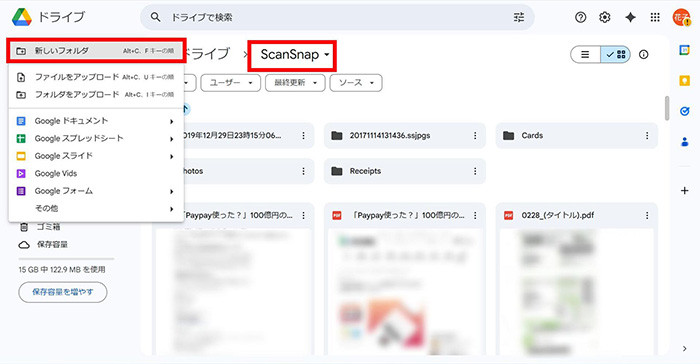The width and height of the screenshot is (700, 364).
Task: Select Google Vids menu item
Action: [x=96, y=173]
